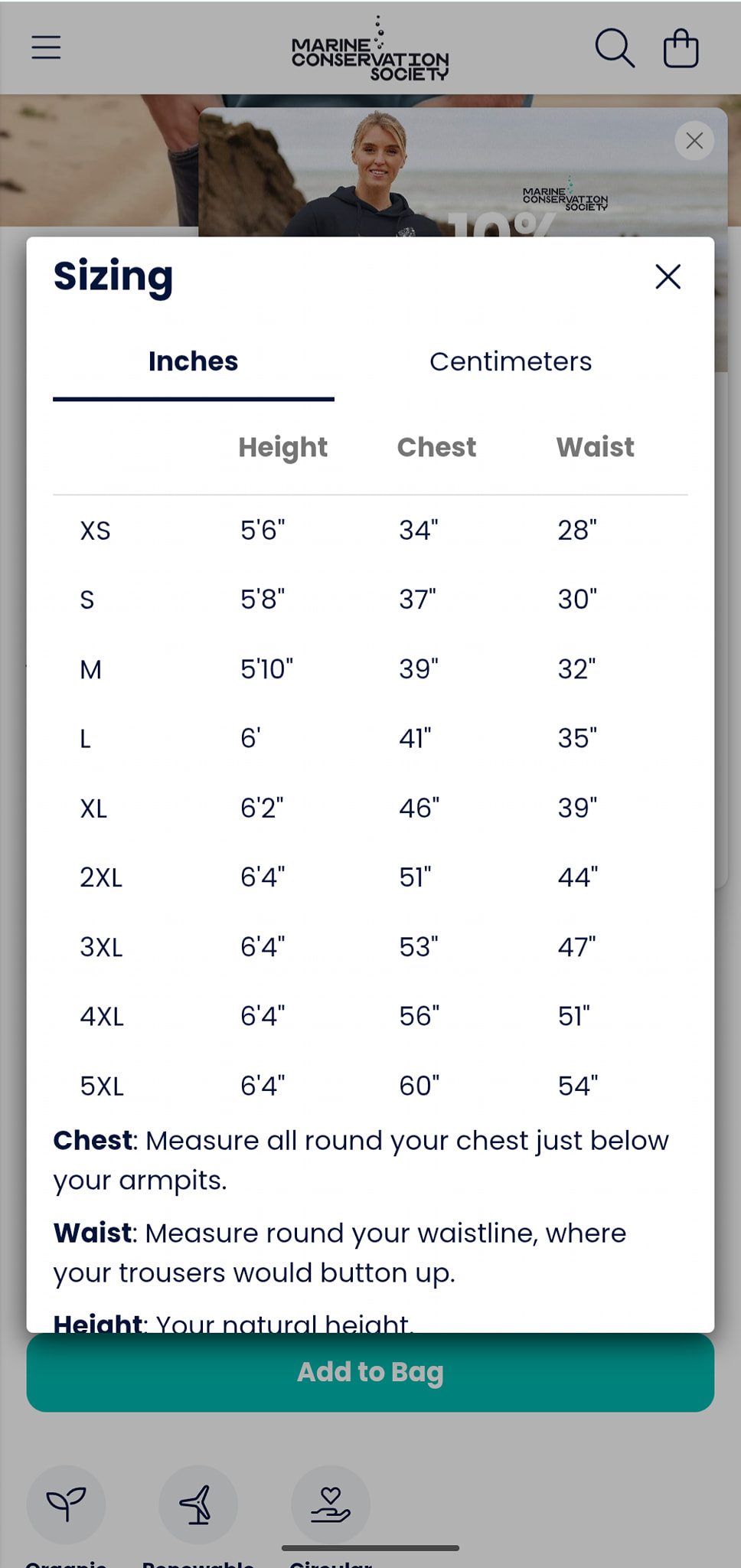The image size is (741, 1568).
Task: Click the Marine Conservation Society logo
Action: pyautogui.click(x=370, y=49)
